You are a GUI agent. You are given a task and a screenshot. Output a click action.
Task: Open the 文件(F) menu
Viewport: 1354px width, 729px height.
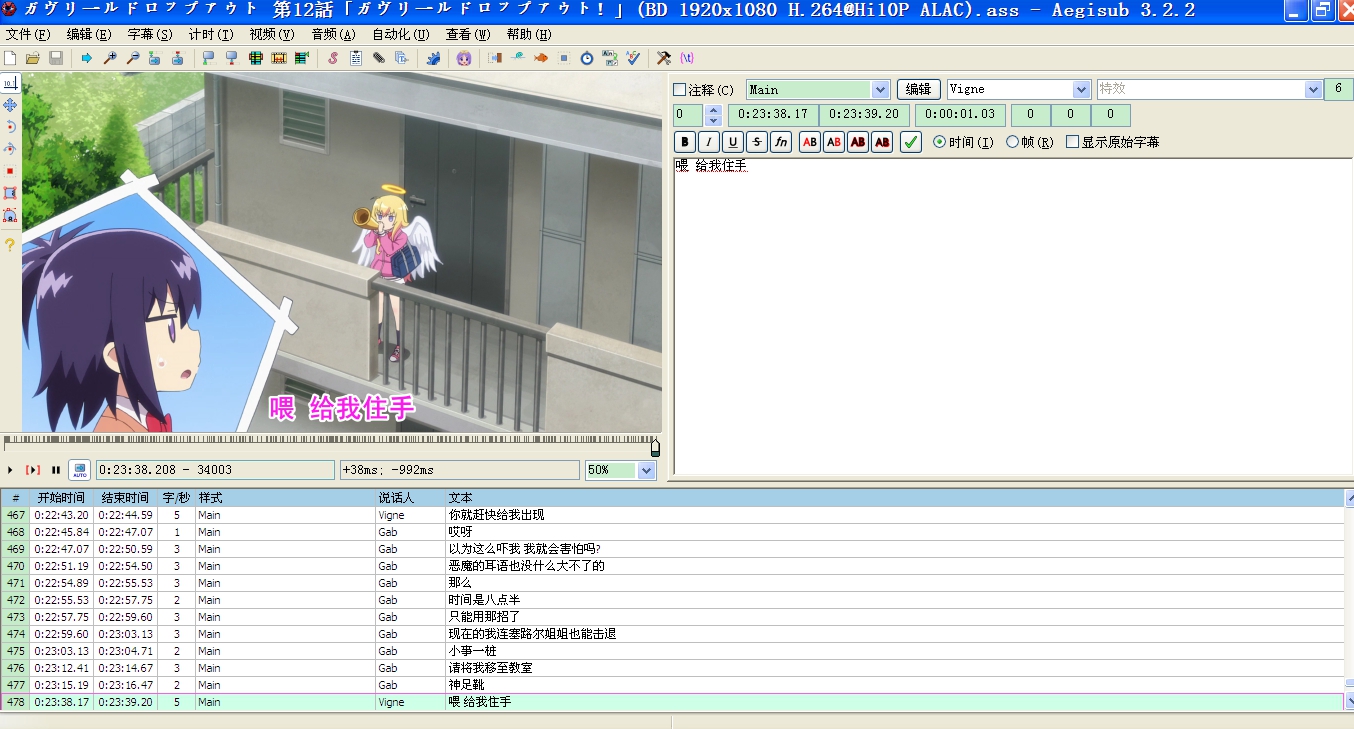[27, 34]
